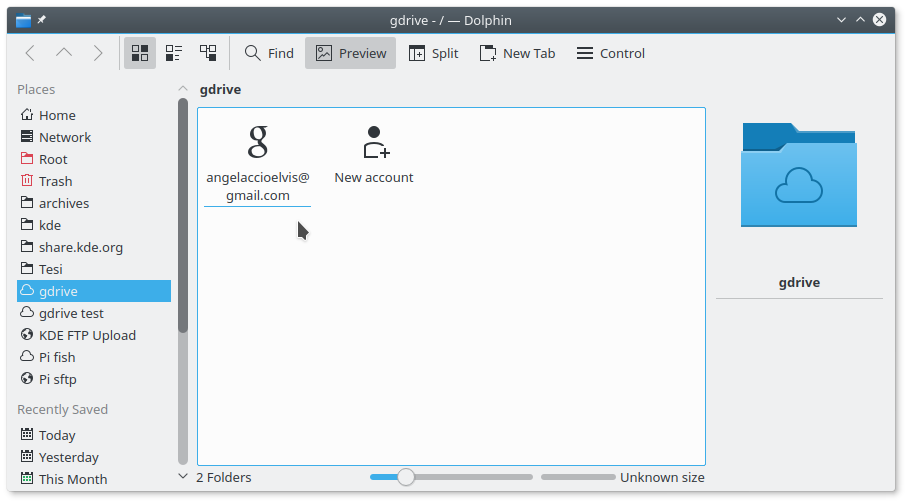Toggle the Preview button
The image size is (908, 504).
tap(350, 53)
